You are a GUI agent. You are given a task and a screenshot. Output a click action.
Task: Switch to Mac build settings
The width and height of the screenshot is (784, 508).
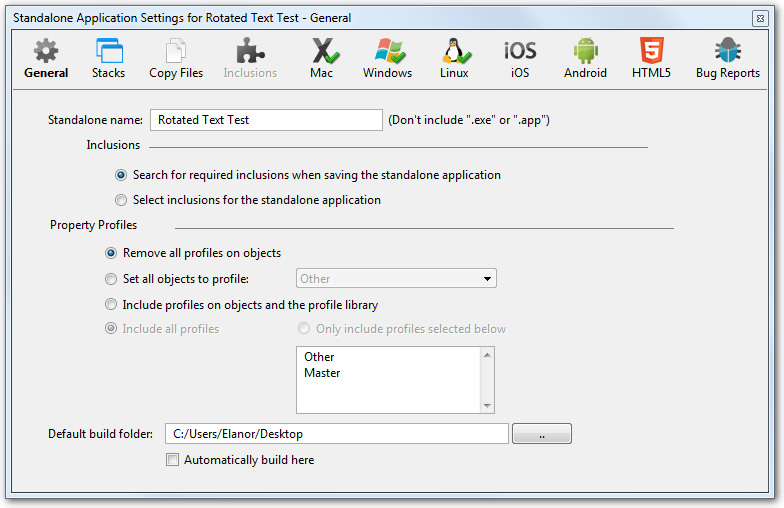(x=322, y=58)
